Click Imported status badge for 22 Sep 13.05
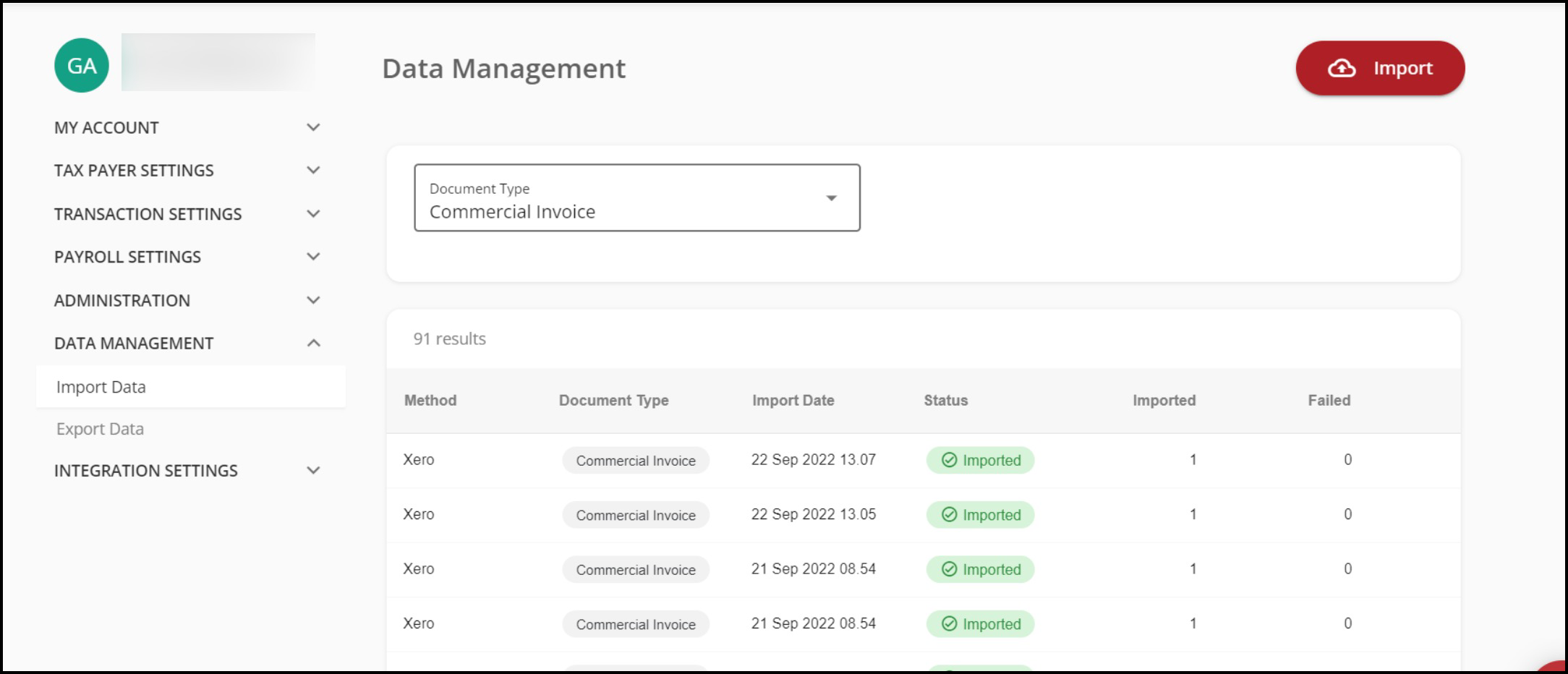 [980, 515]
